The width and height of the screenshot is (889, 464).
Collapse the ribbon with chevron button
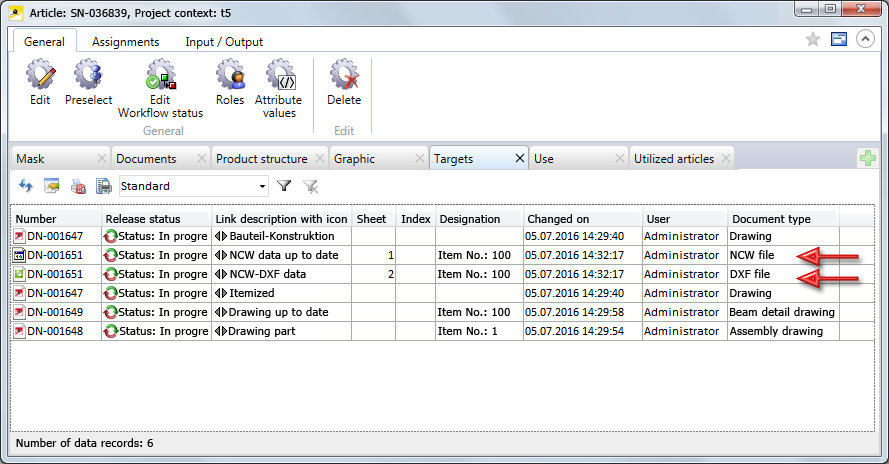pos(865,39)
